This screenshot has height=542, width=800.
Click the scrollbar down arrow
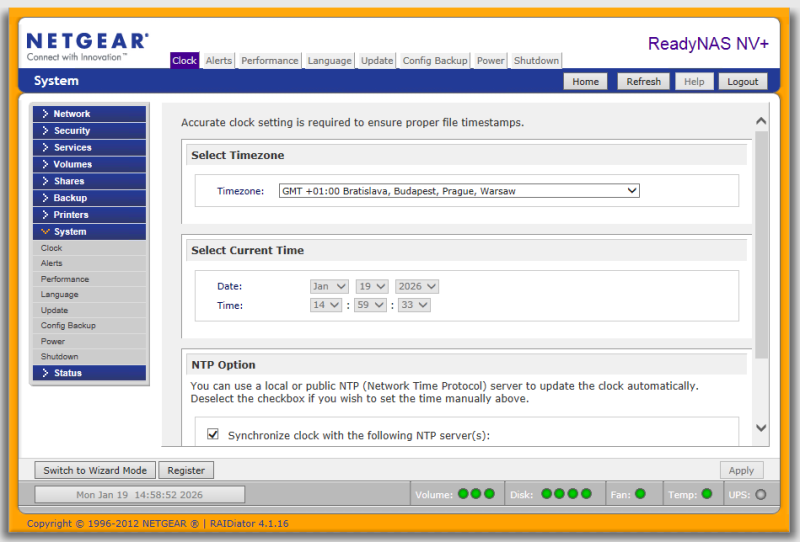(x=761, y=428)
